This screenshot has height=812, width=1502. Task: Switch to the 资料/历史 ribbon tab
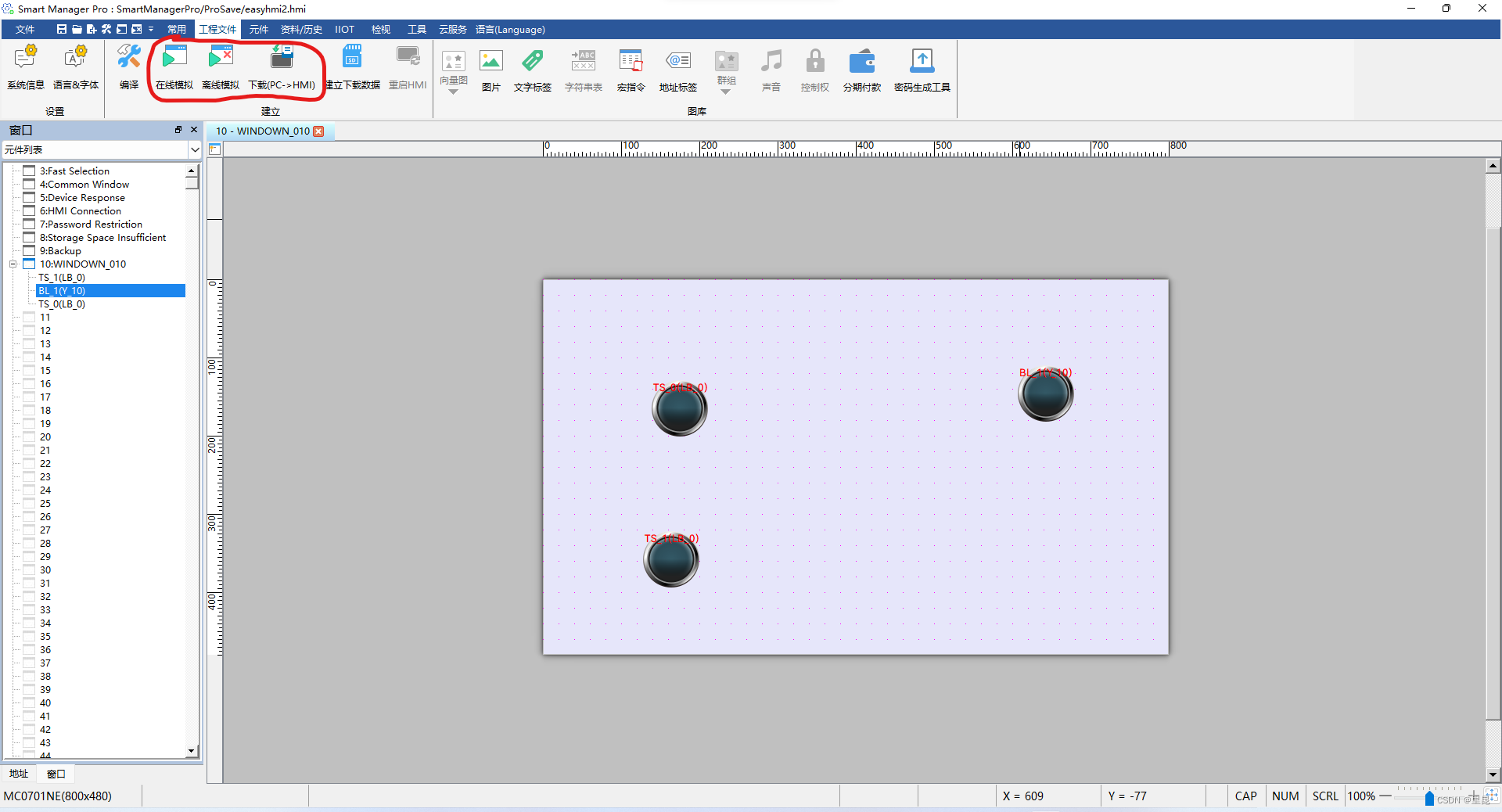click(301, 30)
